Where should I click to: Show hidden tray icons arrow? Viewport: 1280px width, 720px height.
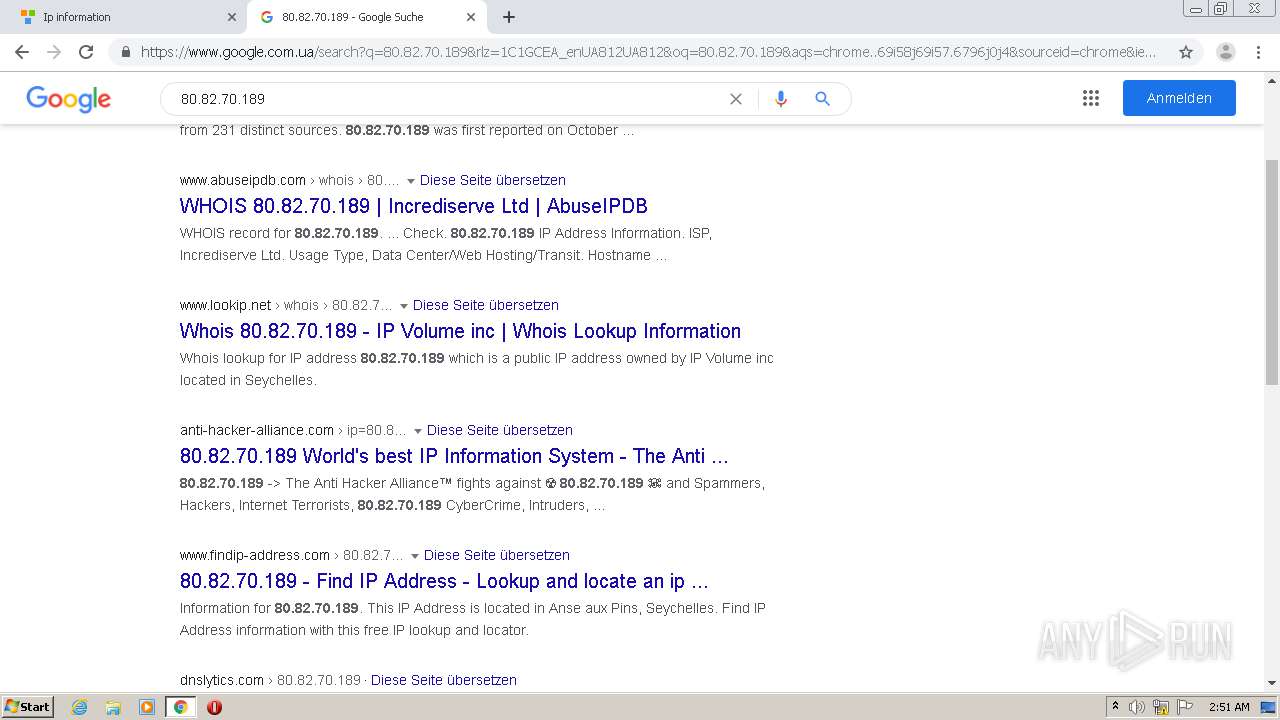[1115, 707]
